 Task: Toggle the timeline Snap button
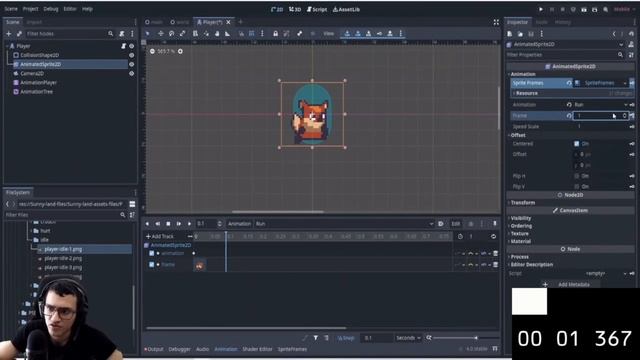(346, 338)
